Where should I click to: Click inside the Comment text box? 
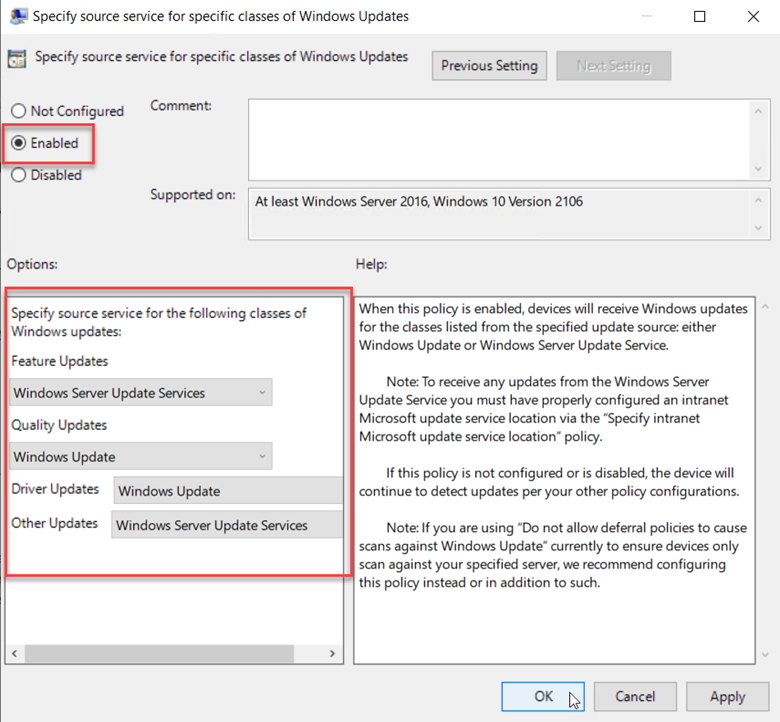tap(499, 140)
